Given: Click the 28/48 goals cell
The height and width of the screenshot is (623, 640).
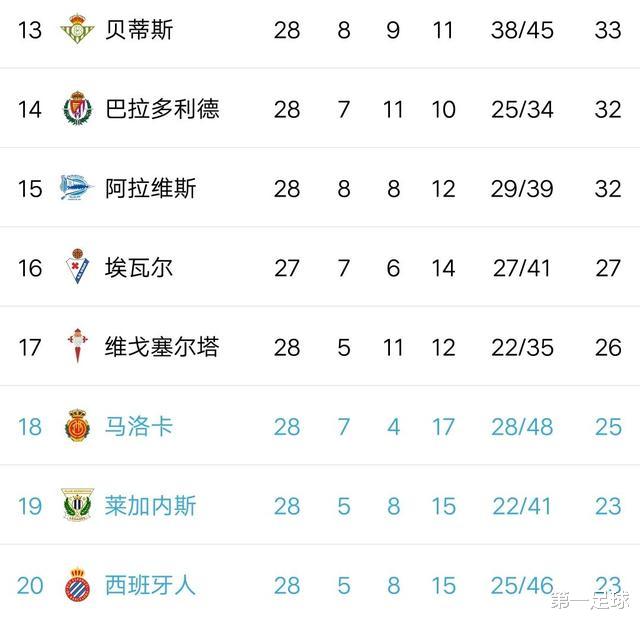Looking at the screenshot, I should pos(522,426).
